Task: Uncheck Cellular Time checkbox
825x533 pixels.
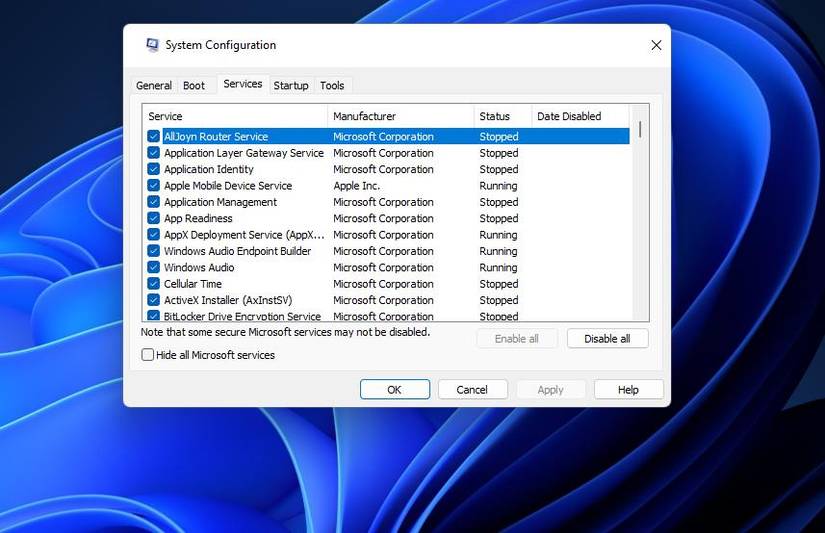Action: (154, 284)
